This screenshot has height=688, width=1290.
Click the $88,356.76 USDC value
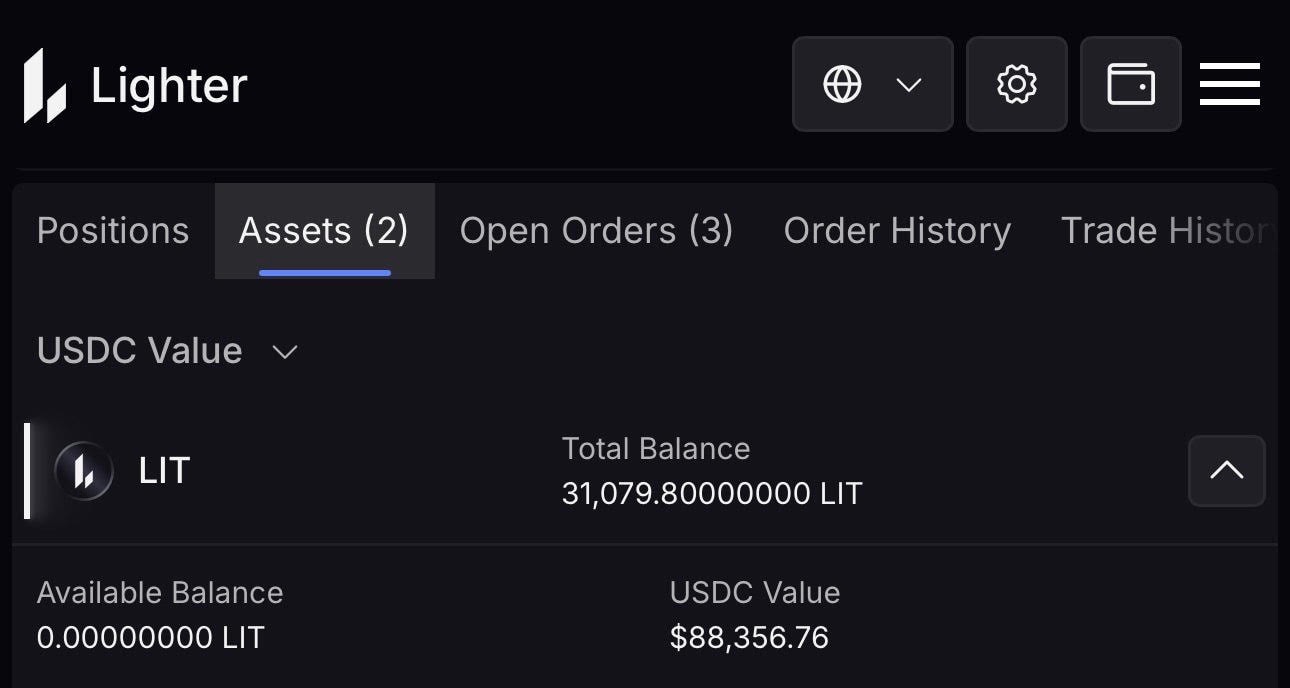coord(749,637)
